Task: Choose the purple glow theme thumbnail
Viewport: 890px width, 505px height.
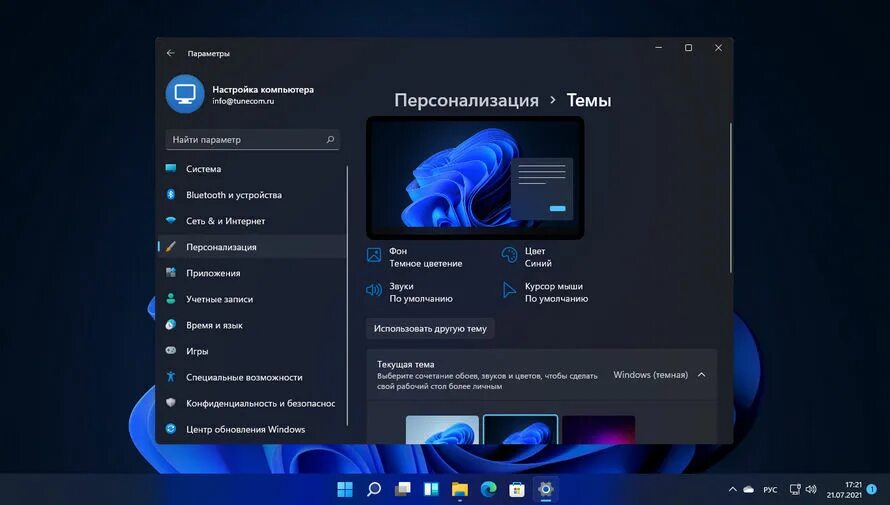Action: click(x=598, y=430)
